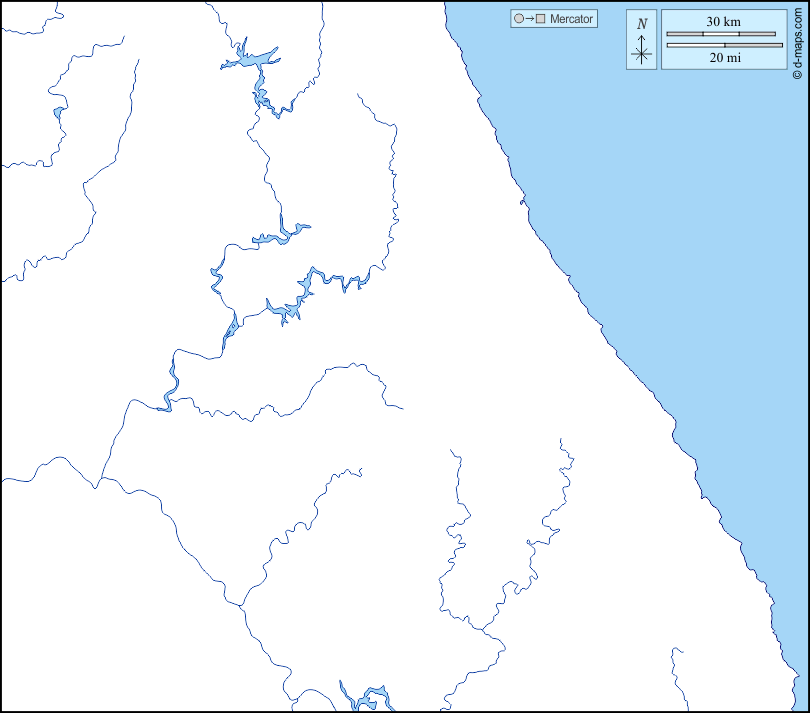Click the 20 mi scale label
This screenshot has width=810, height=713.
(724, 58)
